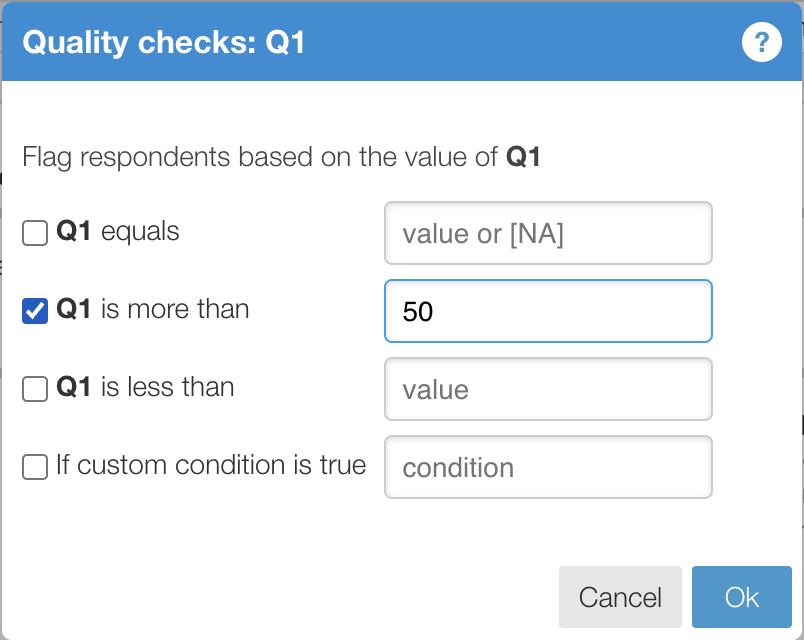804x640 pixels.
Task: Abort changes using the Cancel button
Action: point(620,597)
